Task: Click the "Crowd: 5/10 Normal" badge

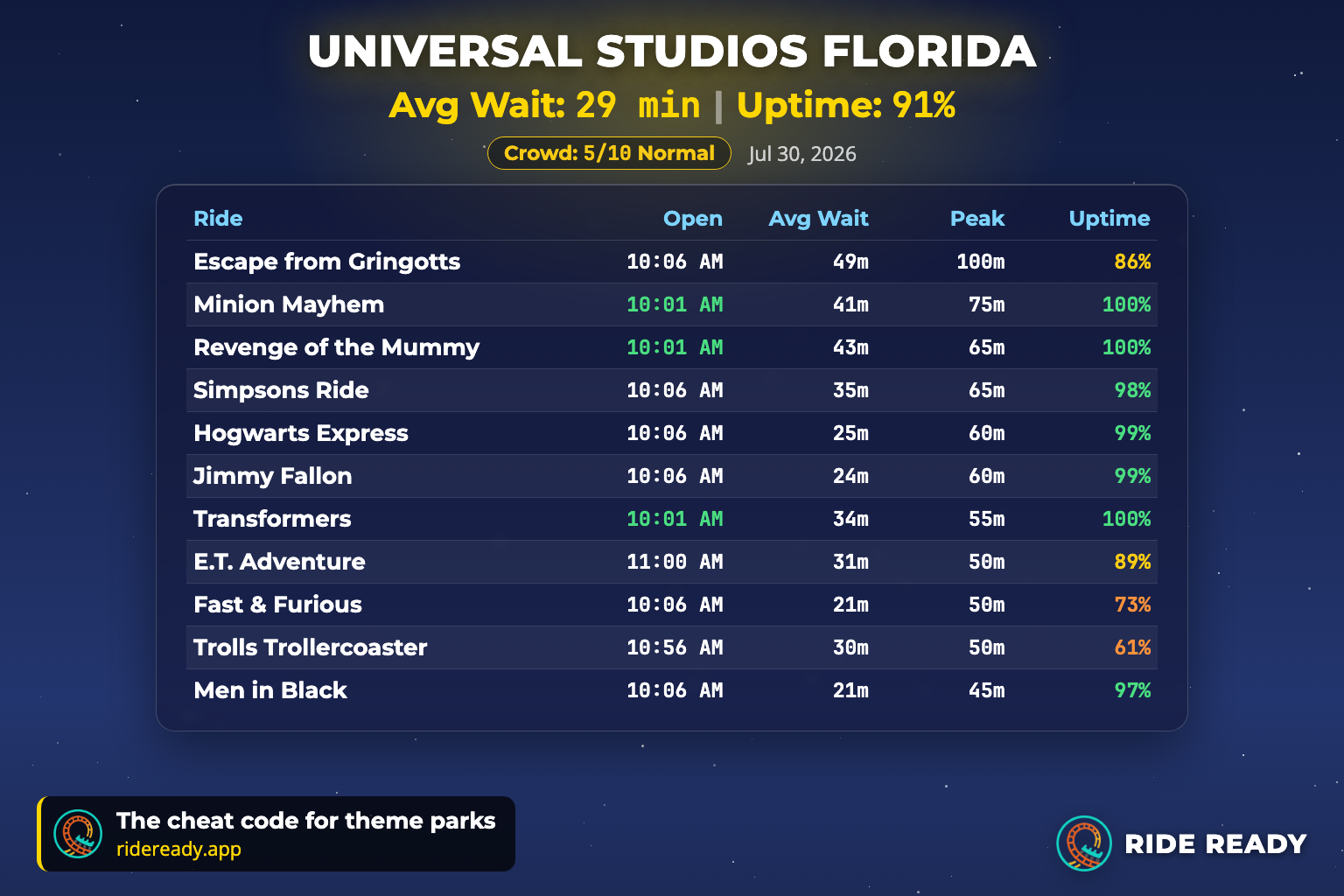Action: 609,153
